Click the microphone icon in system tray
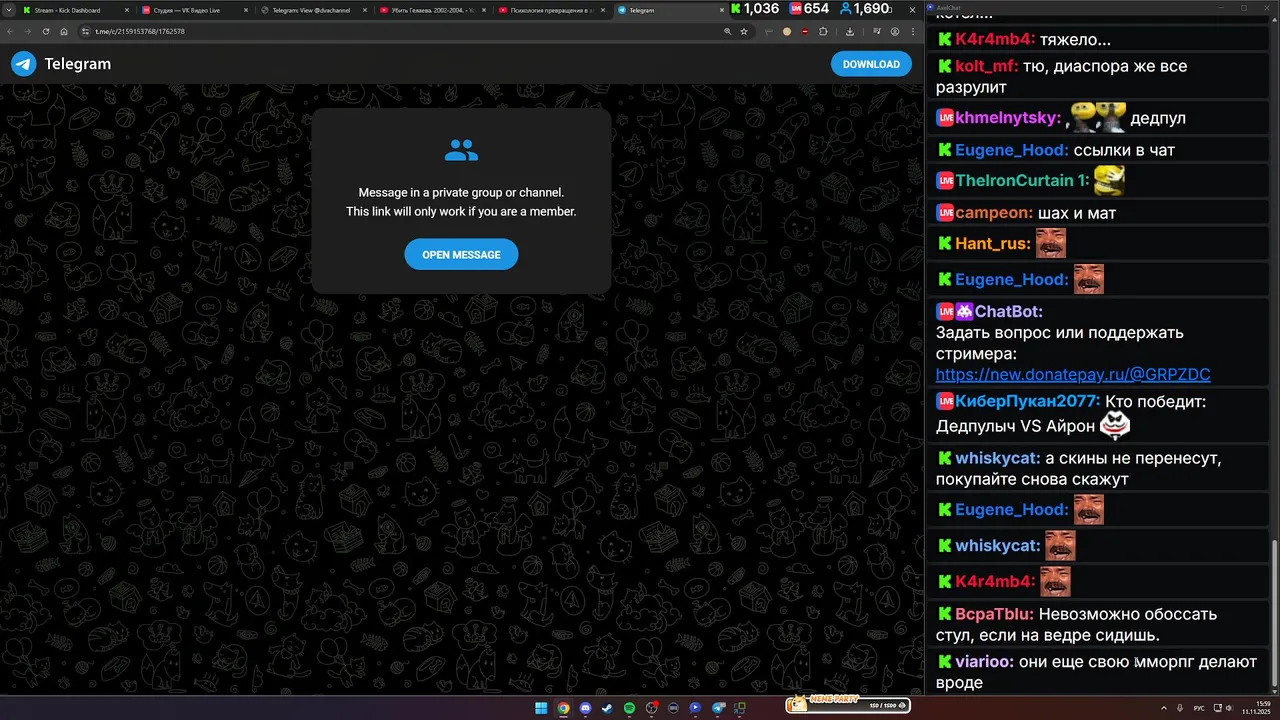 [1180, 708]
